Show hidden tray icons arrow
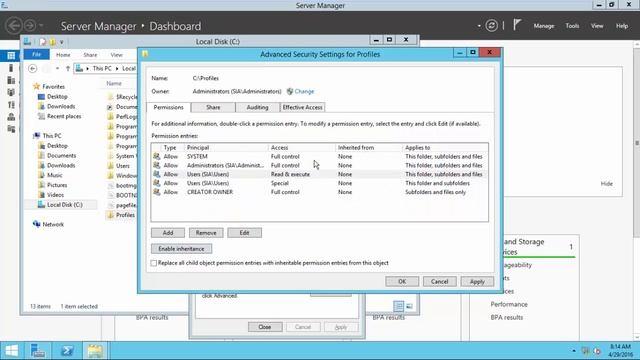This screenshot has height=360, width=640. [573, 351]
